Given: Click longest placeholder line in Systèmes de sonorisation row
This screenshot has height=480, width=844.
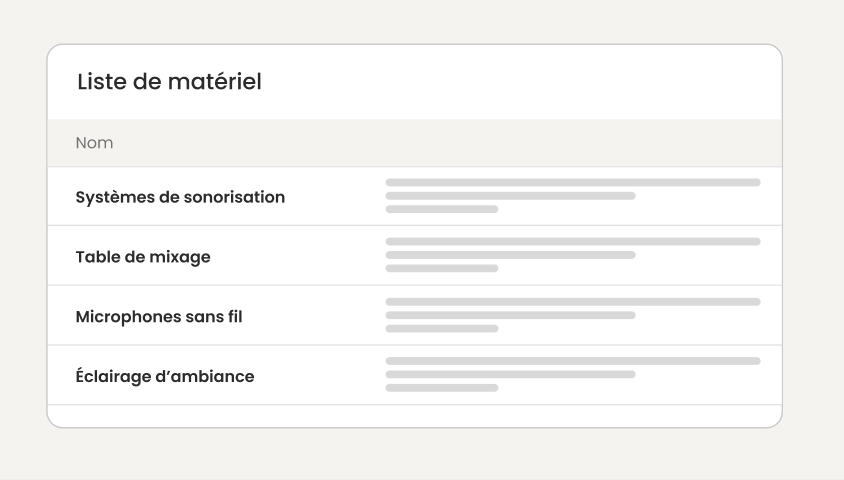Looking at the screenshot, I should pos(573,182).
